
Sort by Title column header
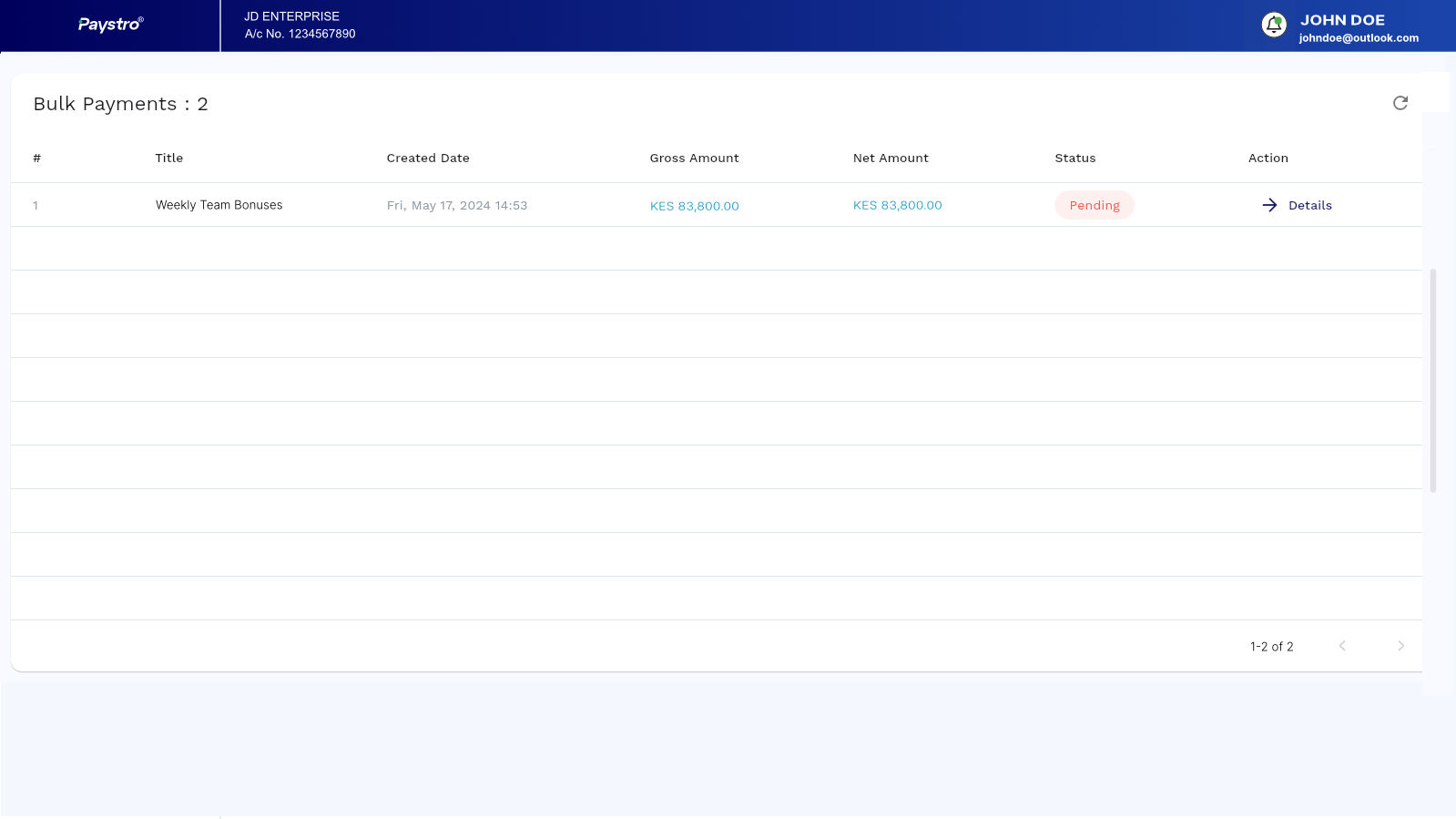coord(169,158)
